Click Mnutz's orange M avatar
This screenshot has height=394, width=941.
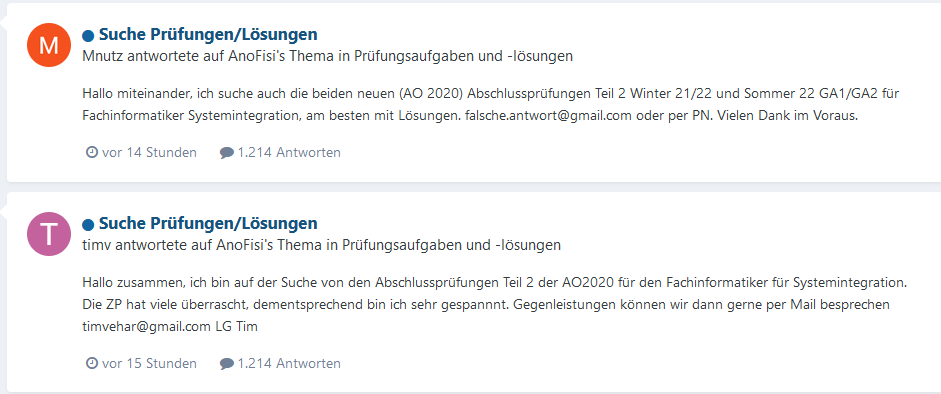point(50,45)
